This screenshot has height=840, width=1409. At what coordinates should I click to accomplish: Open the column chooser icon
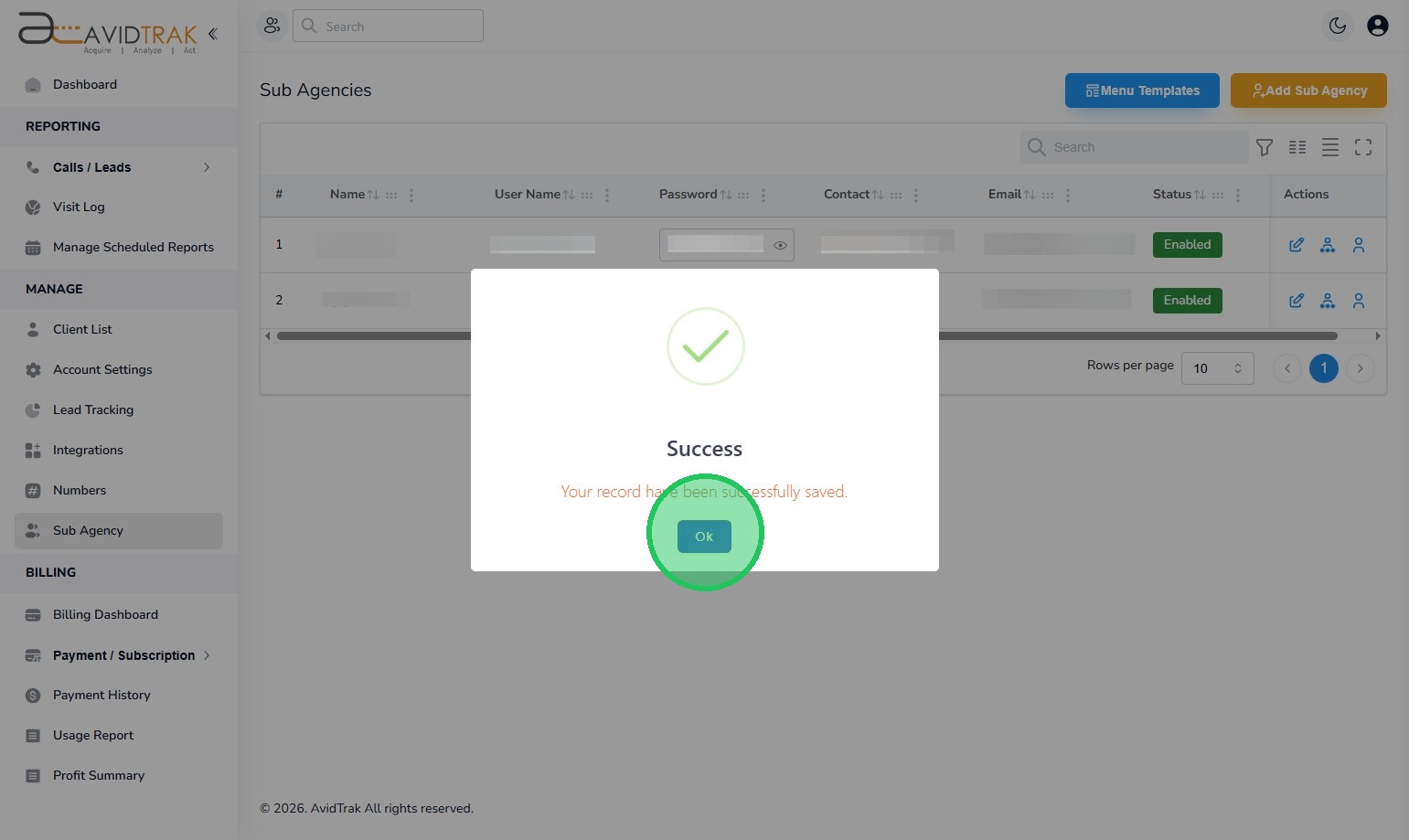click(x=1297, y=147)
